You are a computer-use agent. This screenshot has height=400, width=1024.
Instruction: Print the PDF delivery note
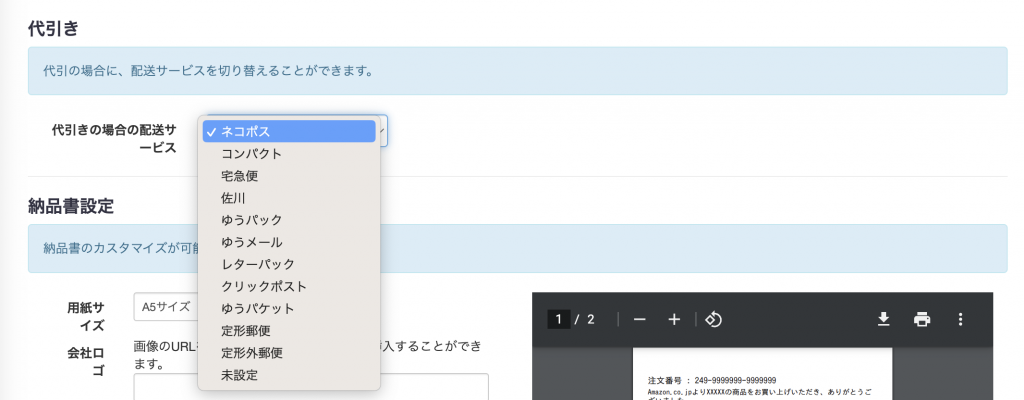921,319
